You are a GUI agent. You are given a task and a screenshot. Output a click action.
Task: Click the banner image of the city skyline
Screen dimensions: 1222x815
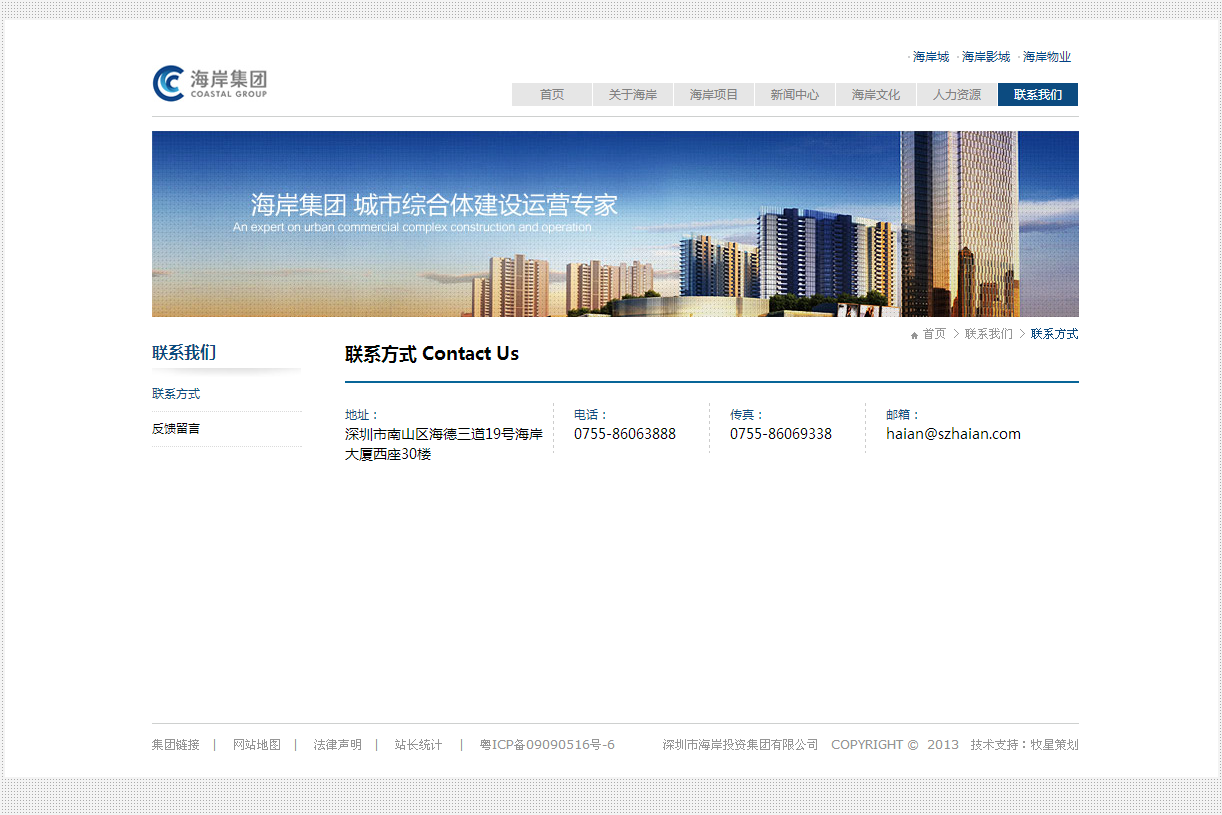615,223
